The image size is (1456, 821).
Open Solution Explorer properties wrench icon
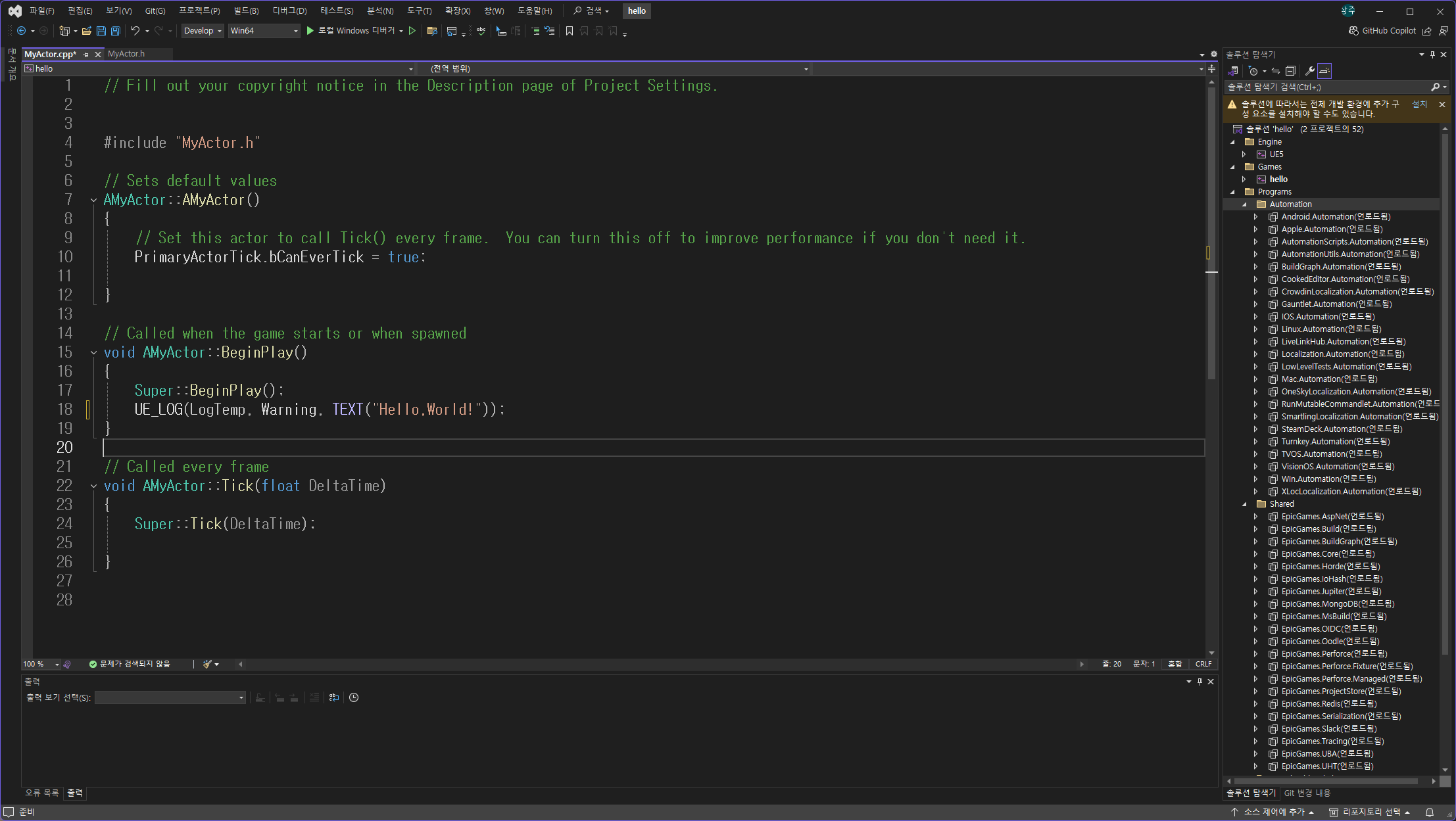pyautogui.click(x=1309, y=71)
